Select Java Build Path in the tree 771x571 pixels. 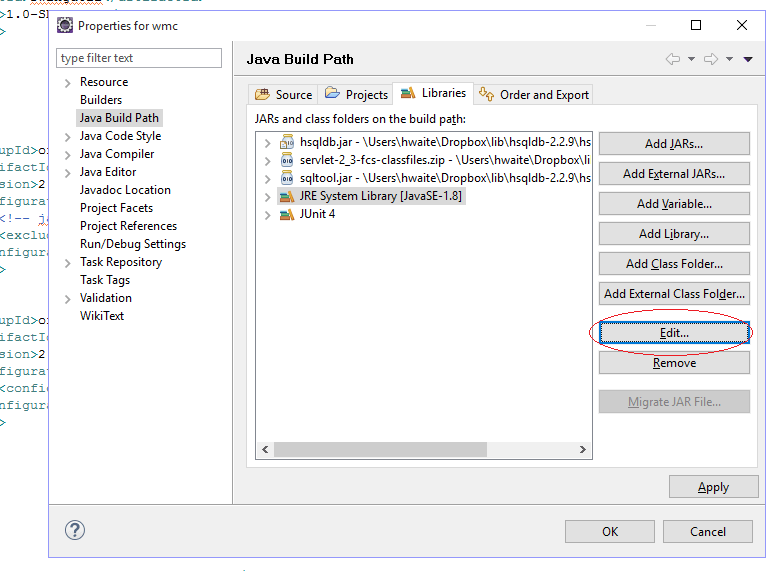tap(119, 118)
